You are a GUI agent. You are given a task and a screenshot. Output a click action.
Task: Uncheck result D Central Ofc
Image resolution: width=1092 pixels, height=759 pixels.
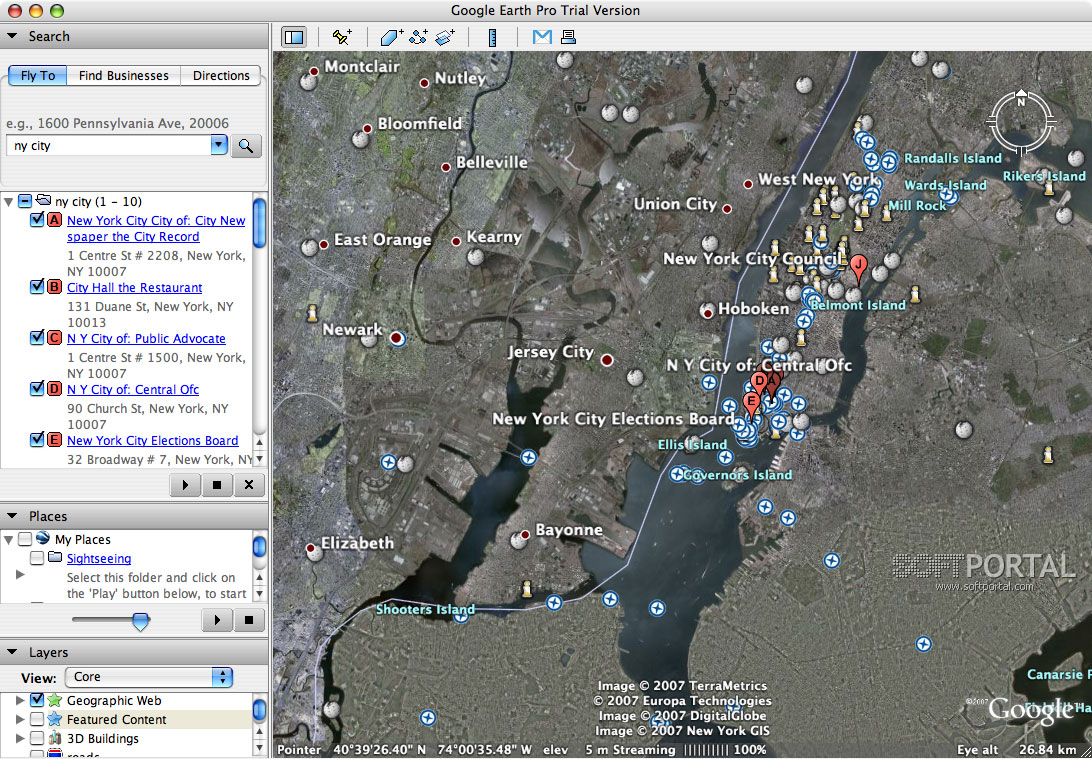pyautogui.click(x=38, y=389)
